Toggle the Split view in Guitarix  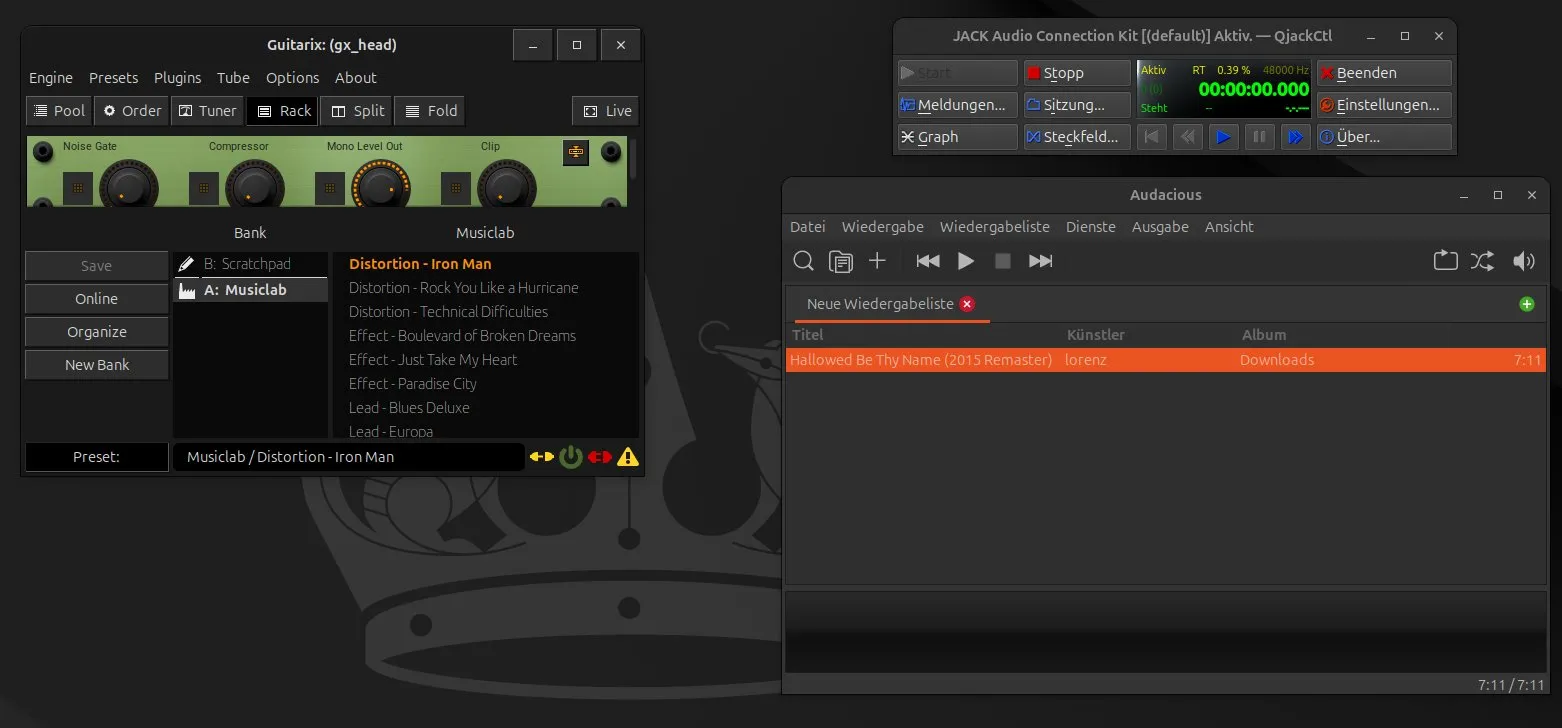click(357, 111)
